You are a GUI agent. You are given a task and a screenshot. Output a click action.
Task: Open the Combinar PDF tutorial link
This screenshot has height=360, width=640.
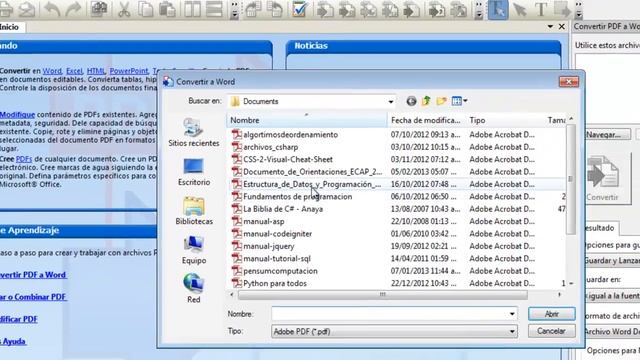click(x=33, y=297)
